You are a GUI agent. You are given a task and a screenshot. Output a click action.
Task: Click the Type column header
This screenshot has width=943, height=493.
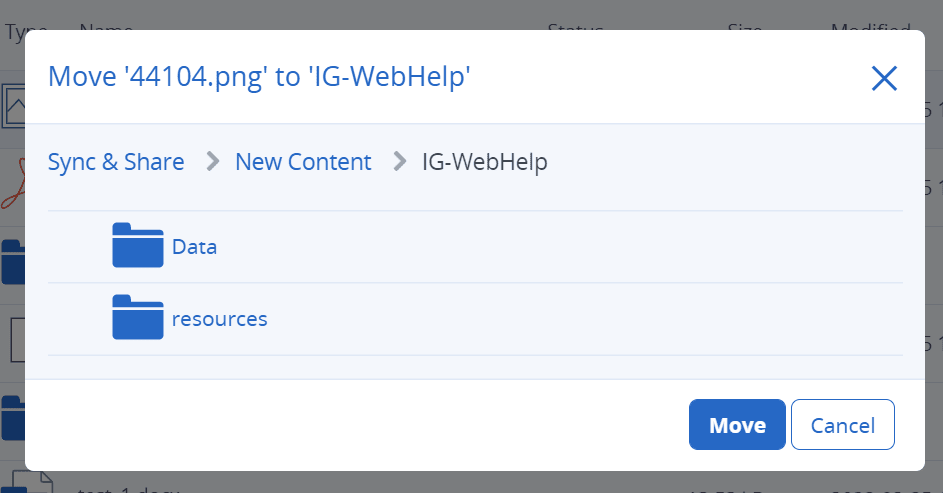click(x=20, y=28)
